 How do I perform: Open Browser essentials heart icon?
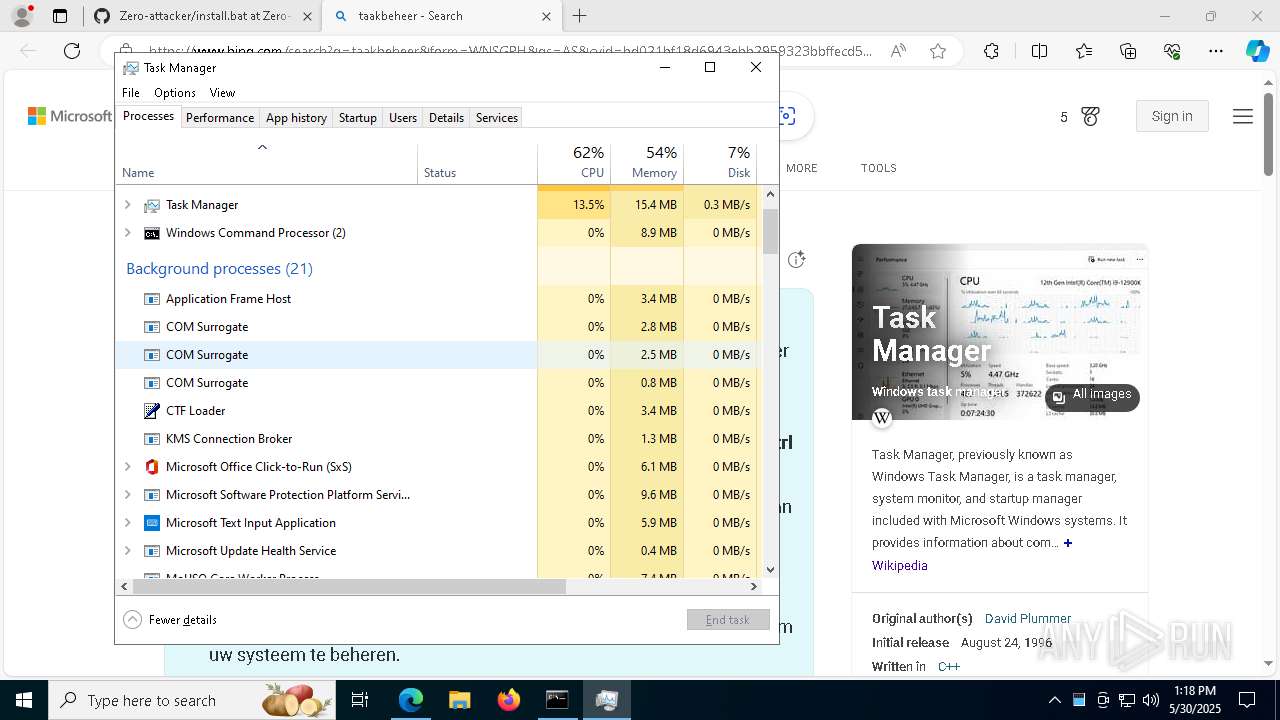1173,51
